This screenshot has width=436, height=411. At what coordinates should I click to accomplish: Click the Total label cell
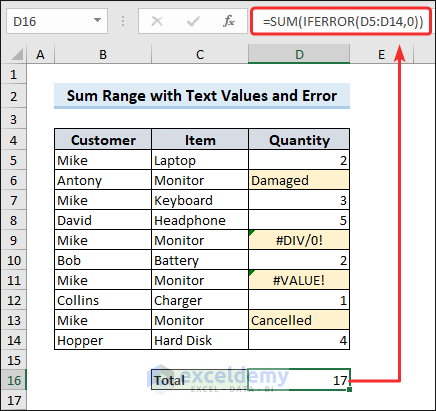tap(200, 380)
